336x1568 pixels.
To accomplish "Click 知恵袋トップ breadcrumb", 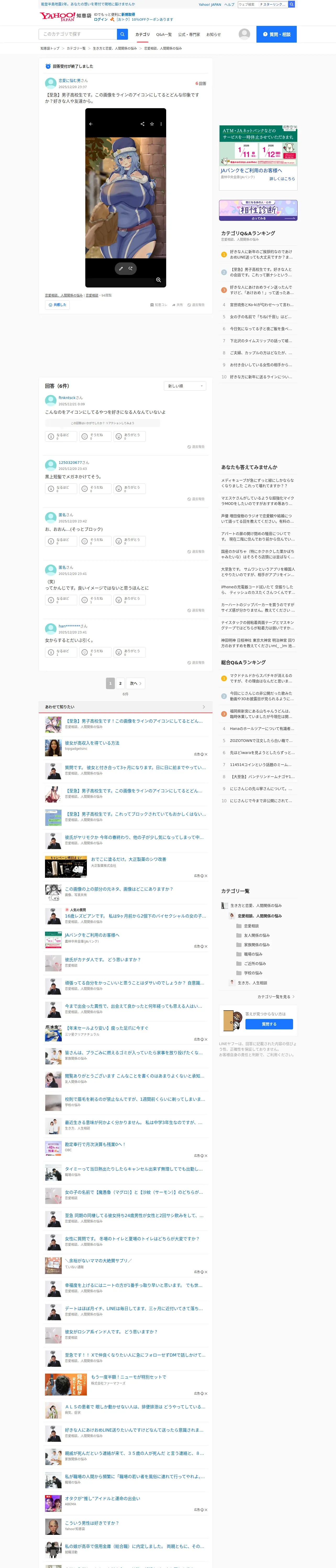I will [50, 48].
